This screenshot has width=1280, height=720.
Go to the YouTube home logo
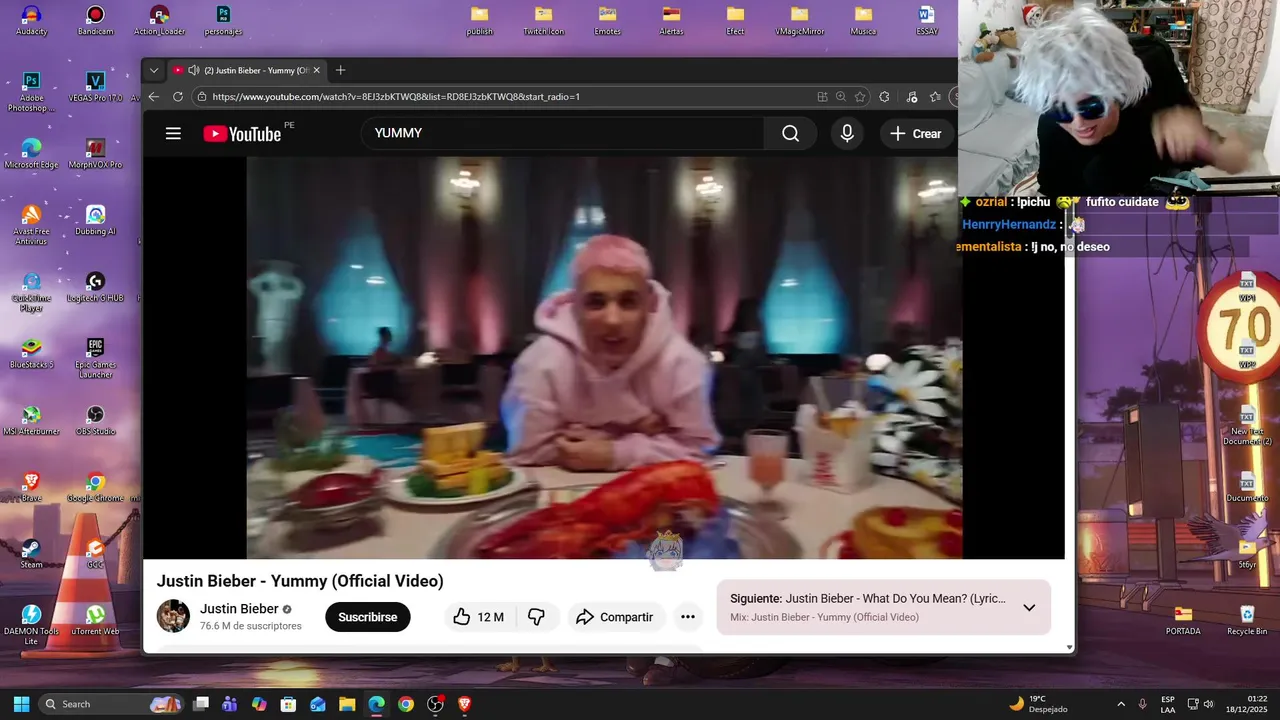tap(243, 134)
